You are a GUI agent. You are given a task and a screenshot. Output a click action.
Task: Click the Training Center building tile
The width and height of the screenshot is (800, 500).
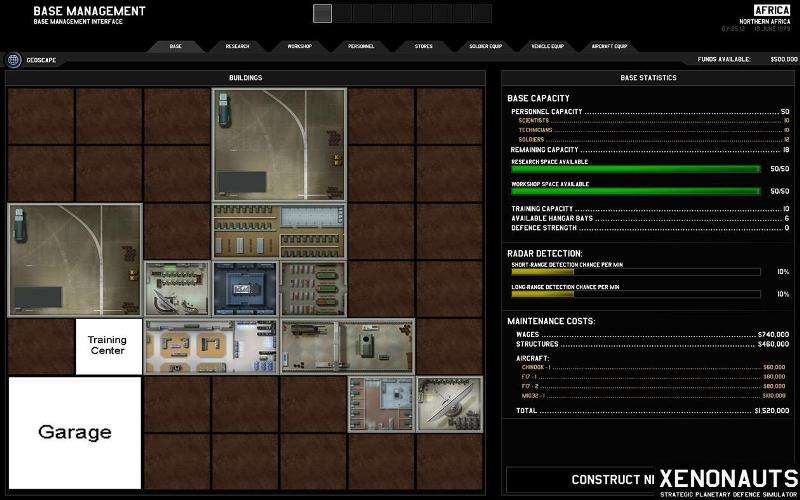[108, 346]
